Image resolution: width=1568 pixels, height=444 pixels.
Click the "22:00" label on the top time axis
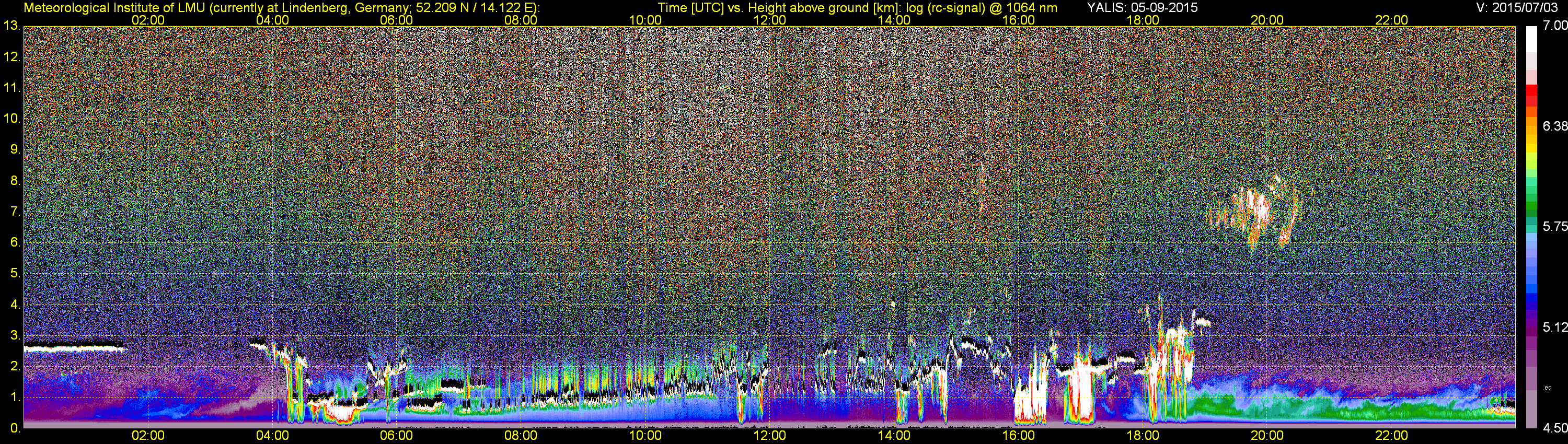coord(1391,20)
